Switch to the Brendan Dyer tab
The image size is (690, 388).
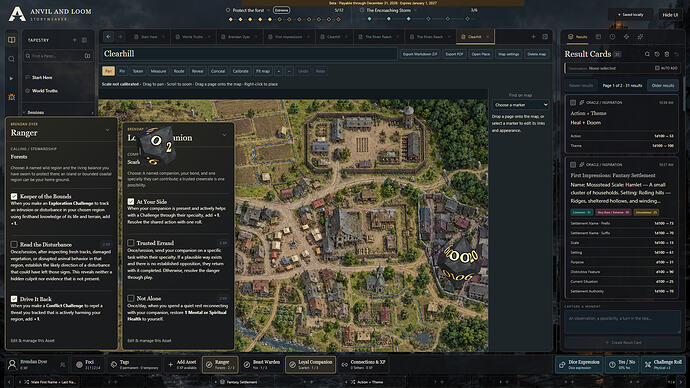click(239, 37)
